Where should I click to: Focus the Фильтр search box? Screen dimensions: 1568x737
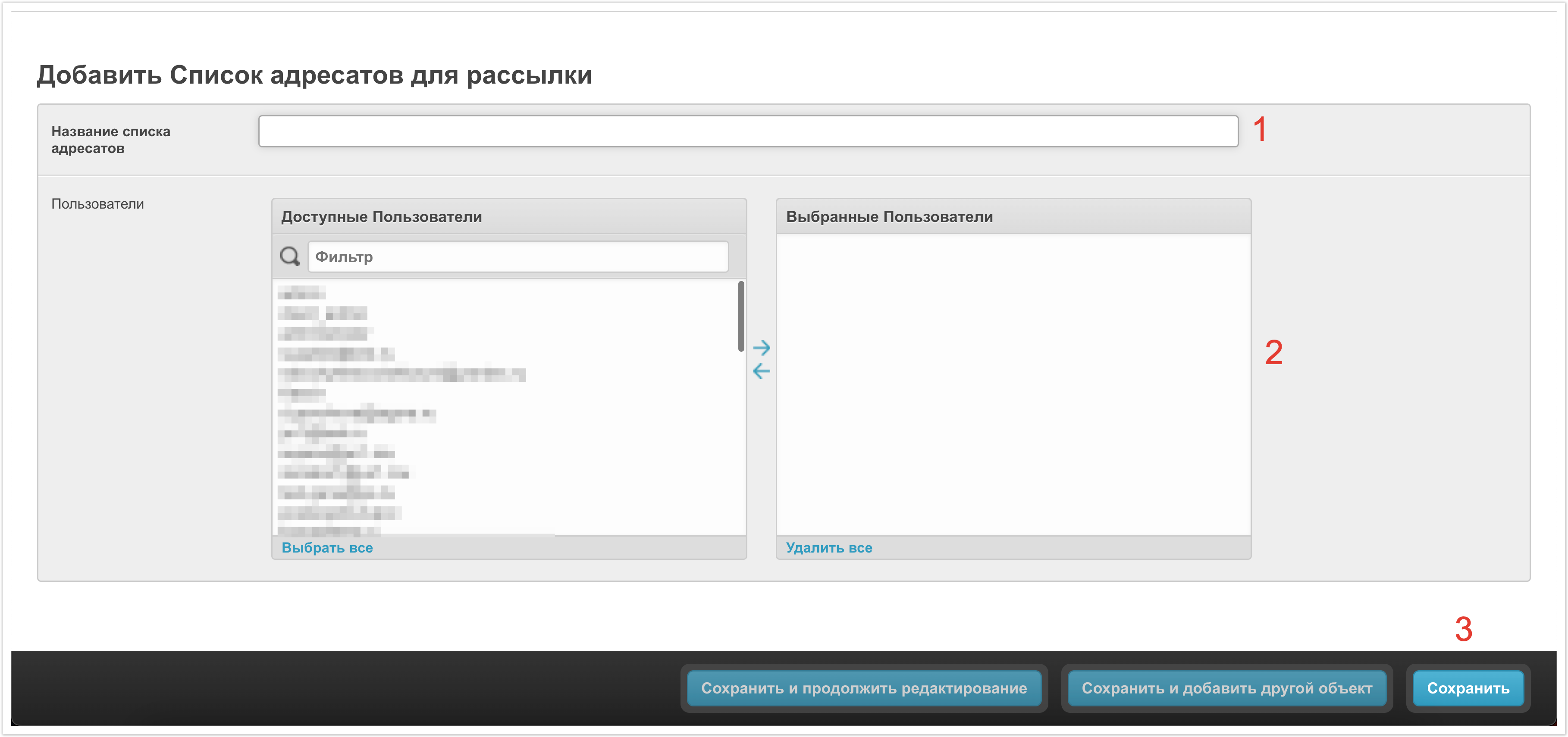517,257
